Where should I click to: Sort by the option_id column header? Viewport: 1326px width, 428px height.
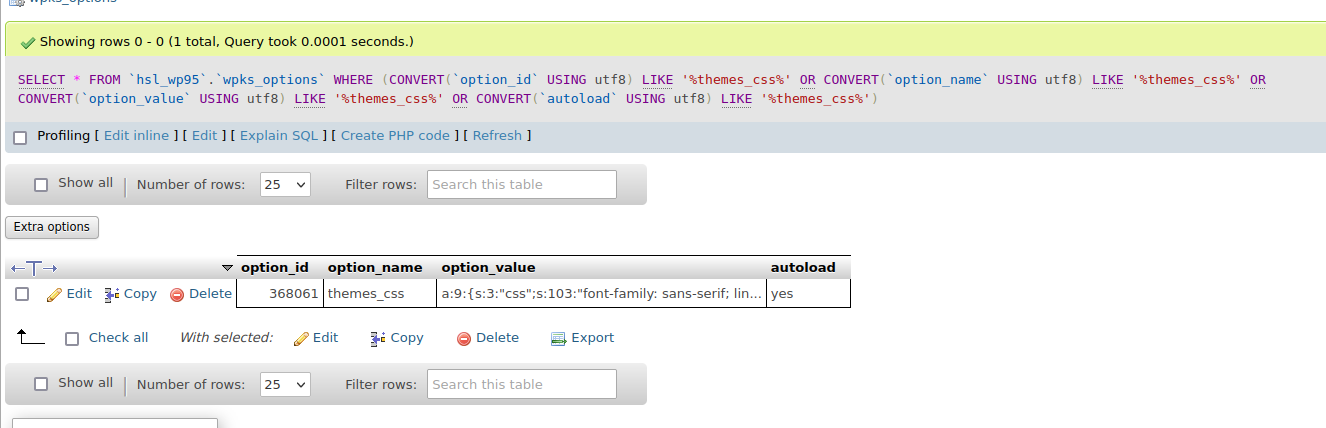(x=275, y=268)
